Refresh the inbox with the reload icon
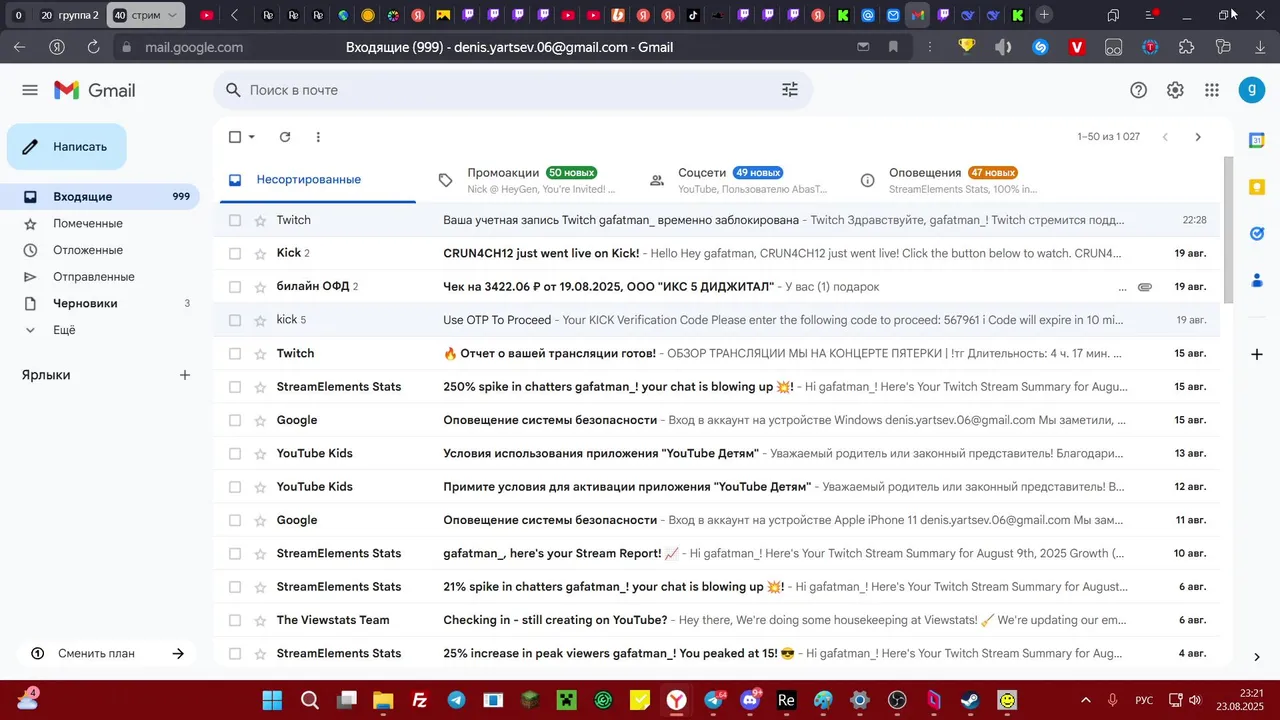 pos(285,137)
